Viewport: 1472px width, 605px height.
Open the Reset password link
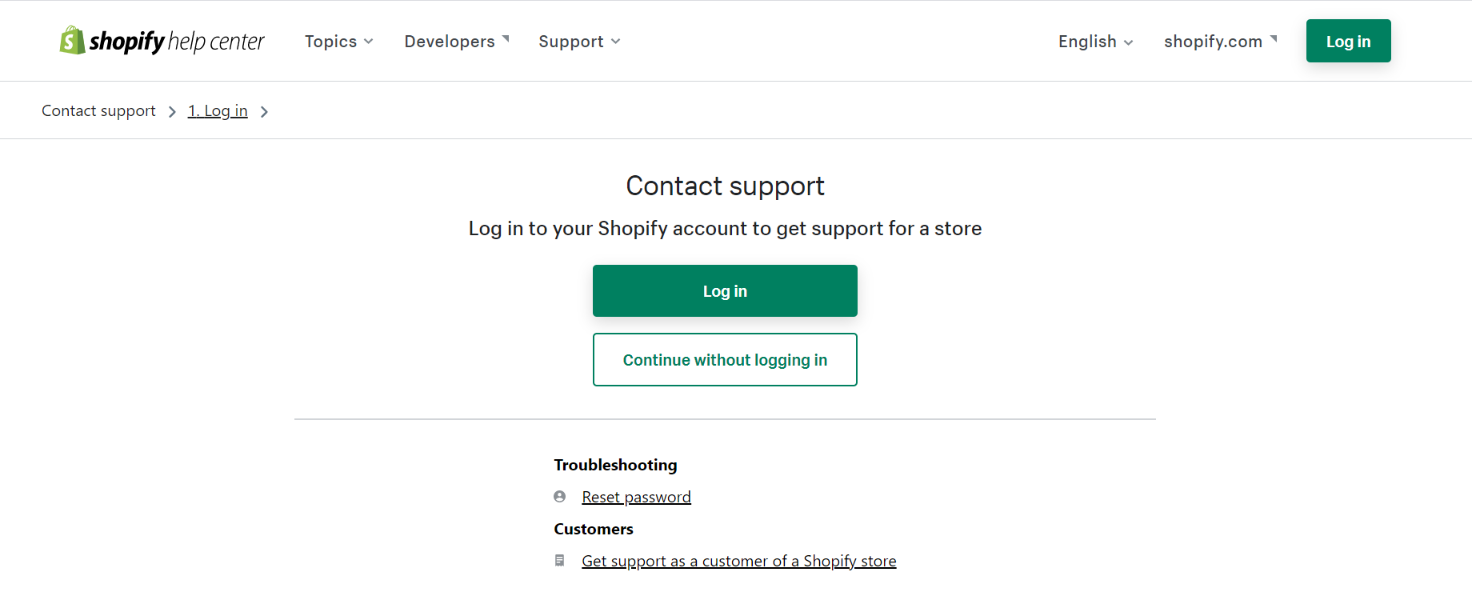point(636,497)
